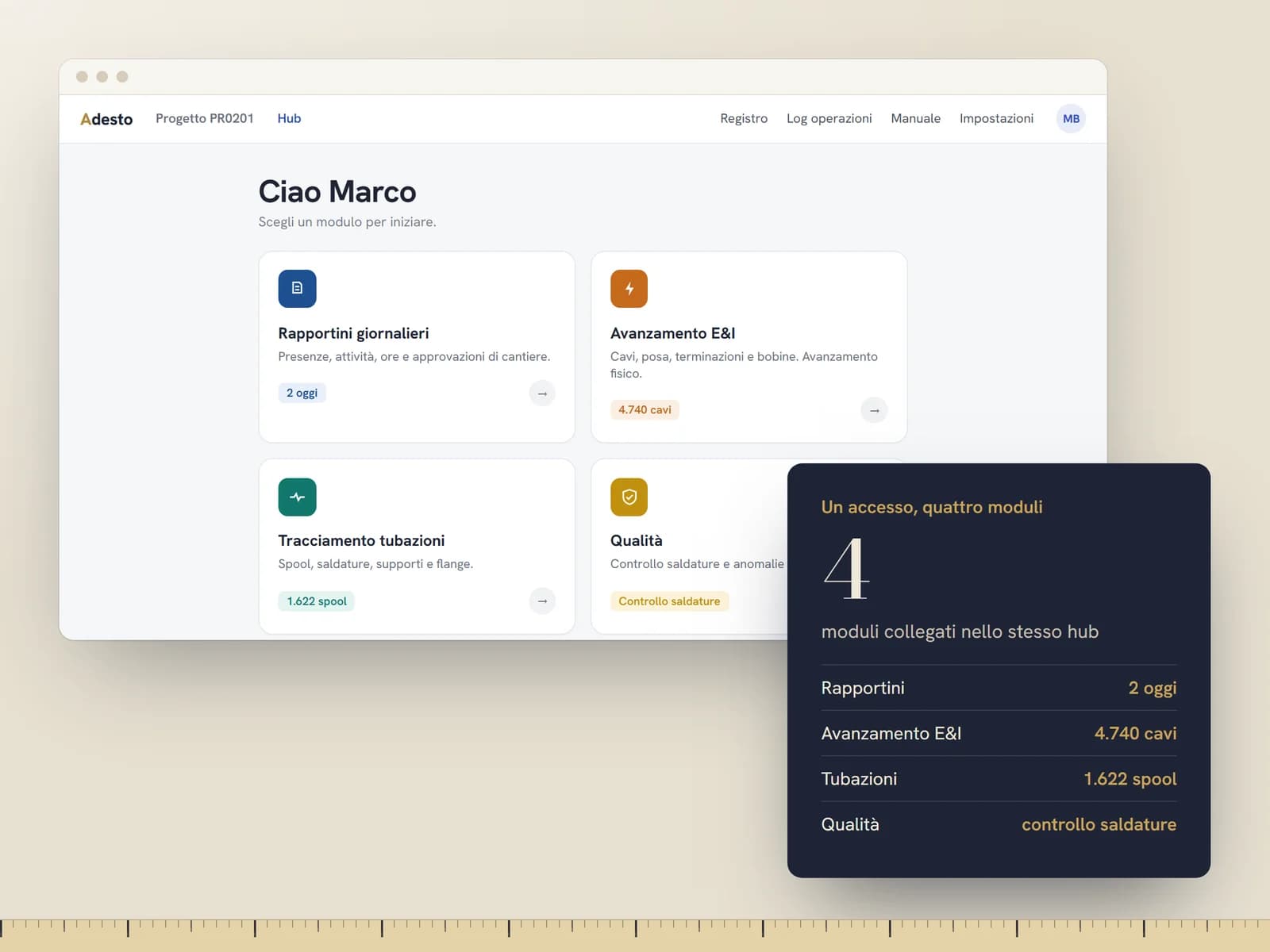The image size is (1270, 952).
Task: Click '2 oggi' value in the dark panel
Action: pyautogui.click(x=1153, y=688)
